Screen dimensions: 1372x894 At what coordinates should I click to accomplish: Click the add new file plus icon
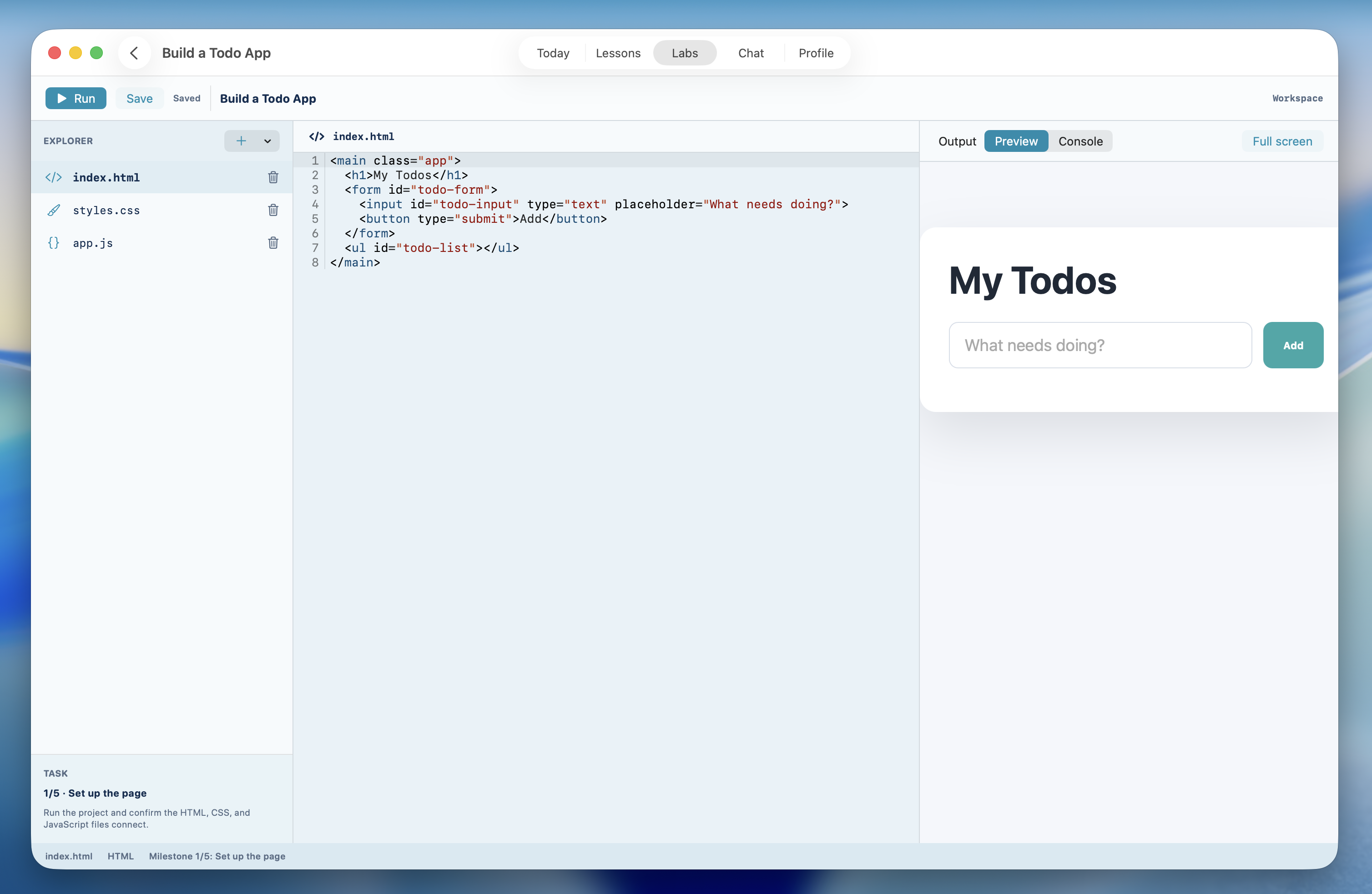(241, 141)
